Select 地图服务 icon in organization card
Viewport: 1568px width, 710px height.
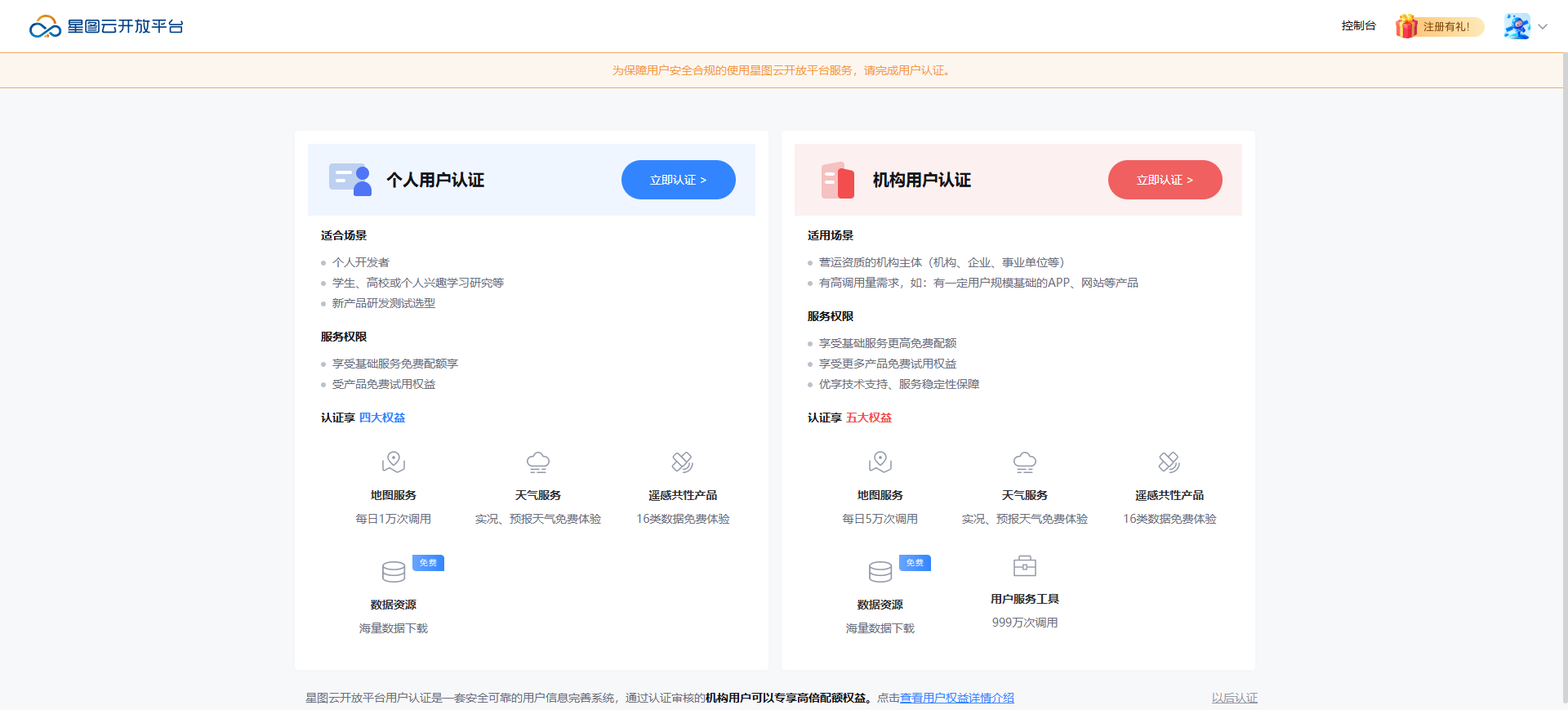[880, 462]
